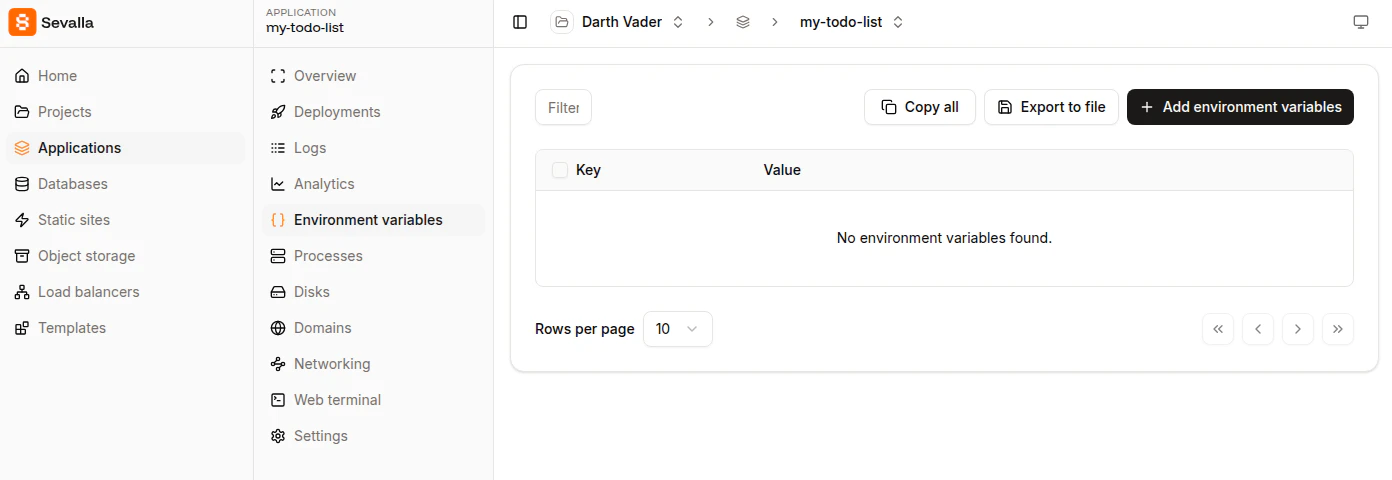Image resolution: width=1392 pixels, height=480 pixels.
Task: Click the Analytics chart icon
Action: [x=278, y=184]
